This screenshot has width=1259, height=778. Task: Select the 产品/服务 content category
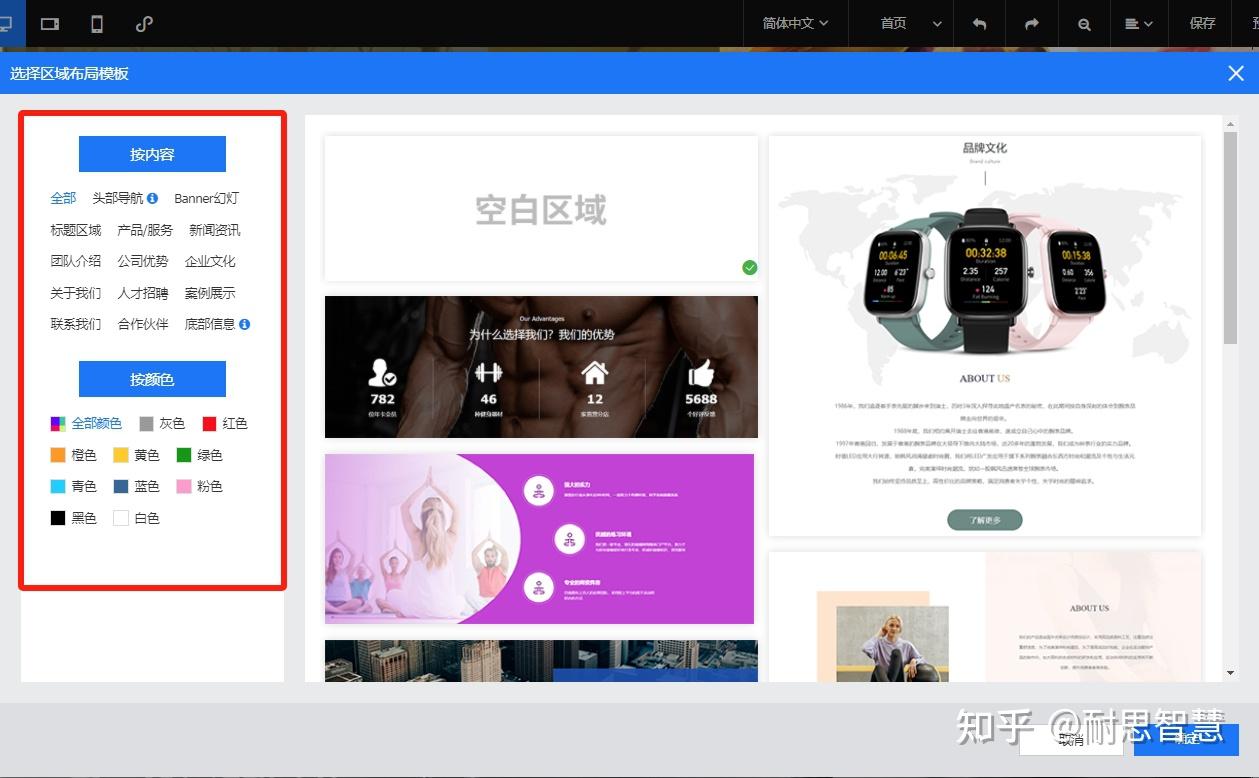click(x=145, y=230)
